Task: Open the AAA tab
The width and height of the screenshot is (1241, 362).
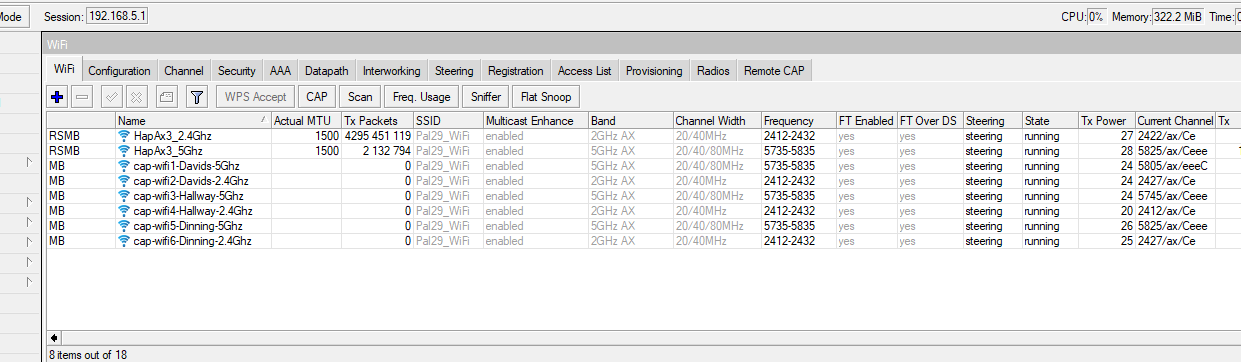Action: pos(280,71)
